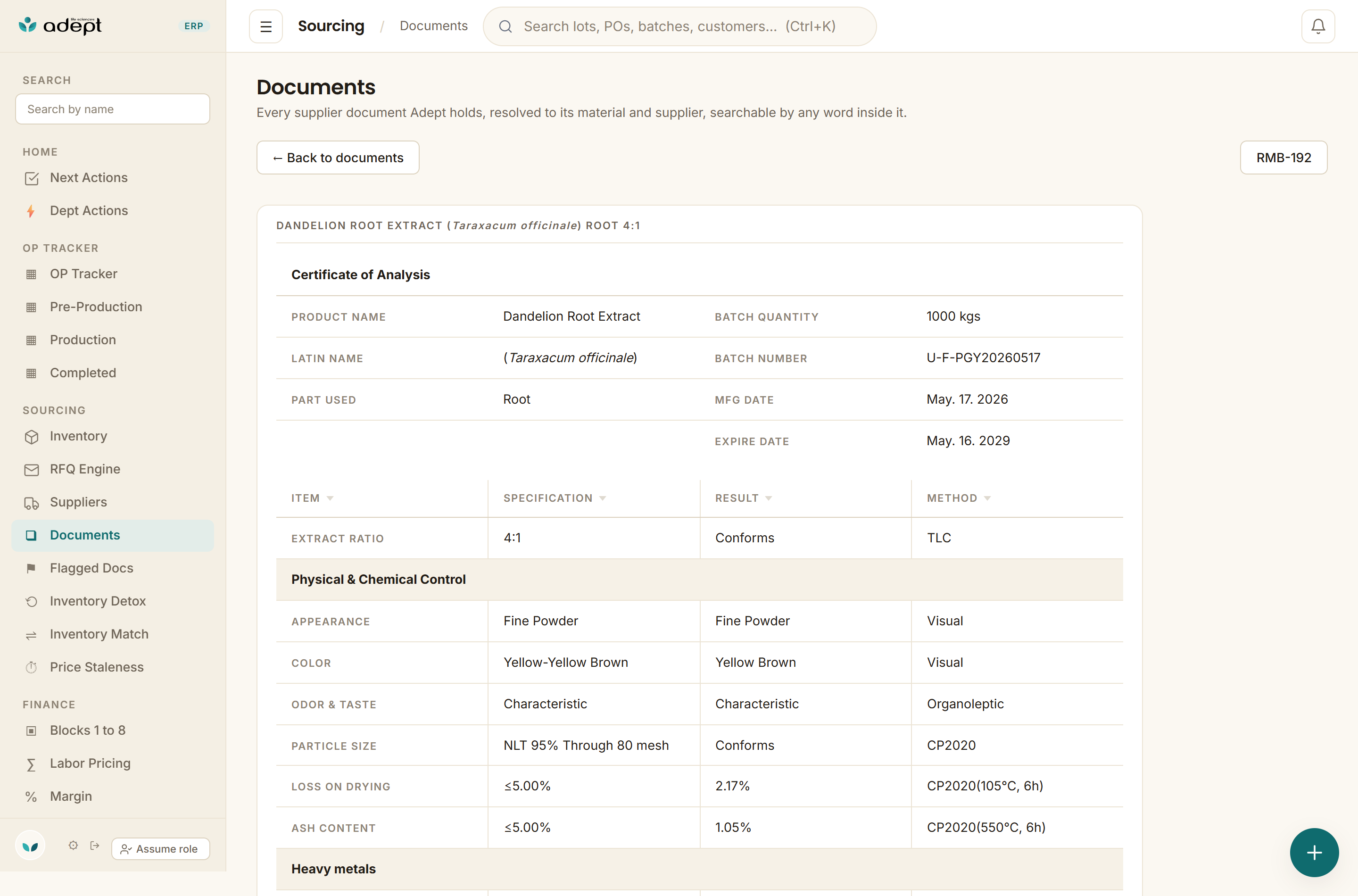The height and width of the screenshot is (896, 1358).
Task: Open the METHOD column dropdown arrow
Action: click(987, 498)
